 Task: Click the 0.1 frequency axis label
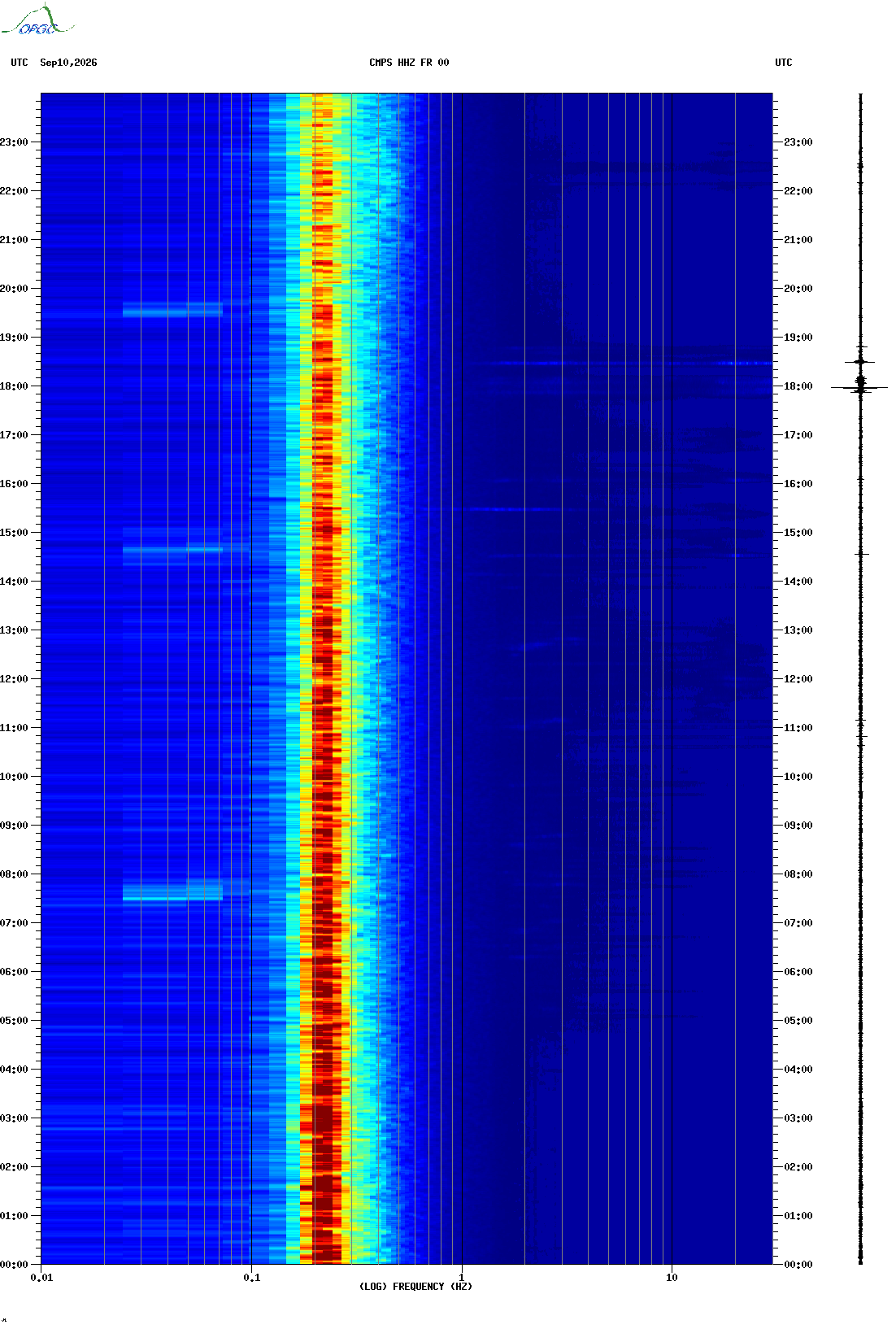[x=252, y=1278]
